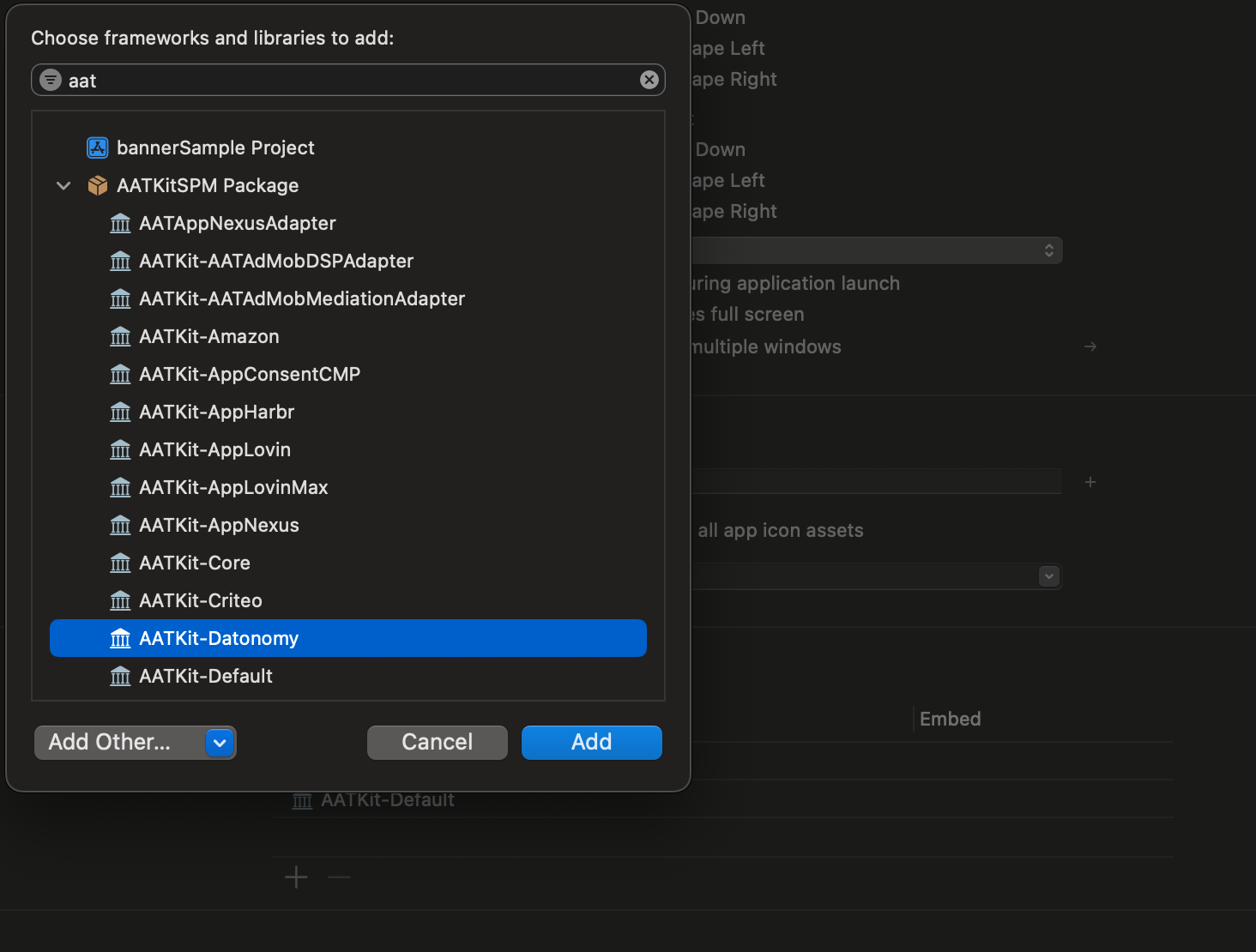Open the Add Other dropdown arrow

220,743
